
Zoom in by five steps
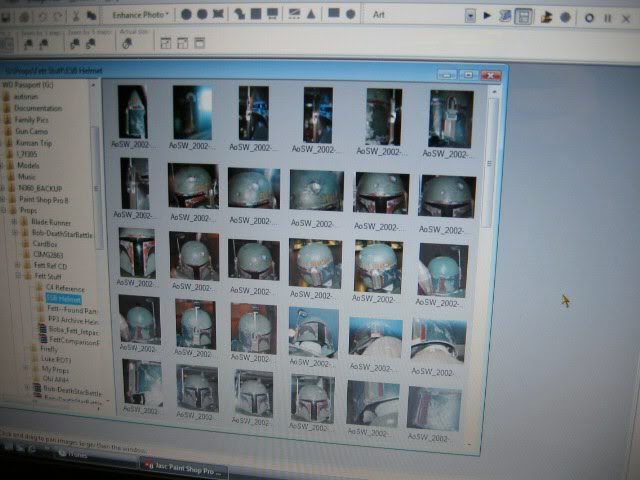point(91,43)
